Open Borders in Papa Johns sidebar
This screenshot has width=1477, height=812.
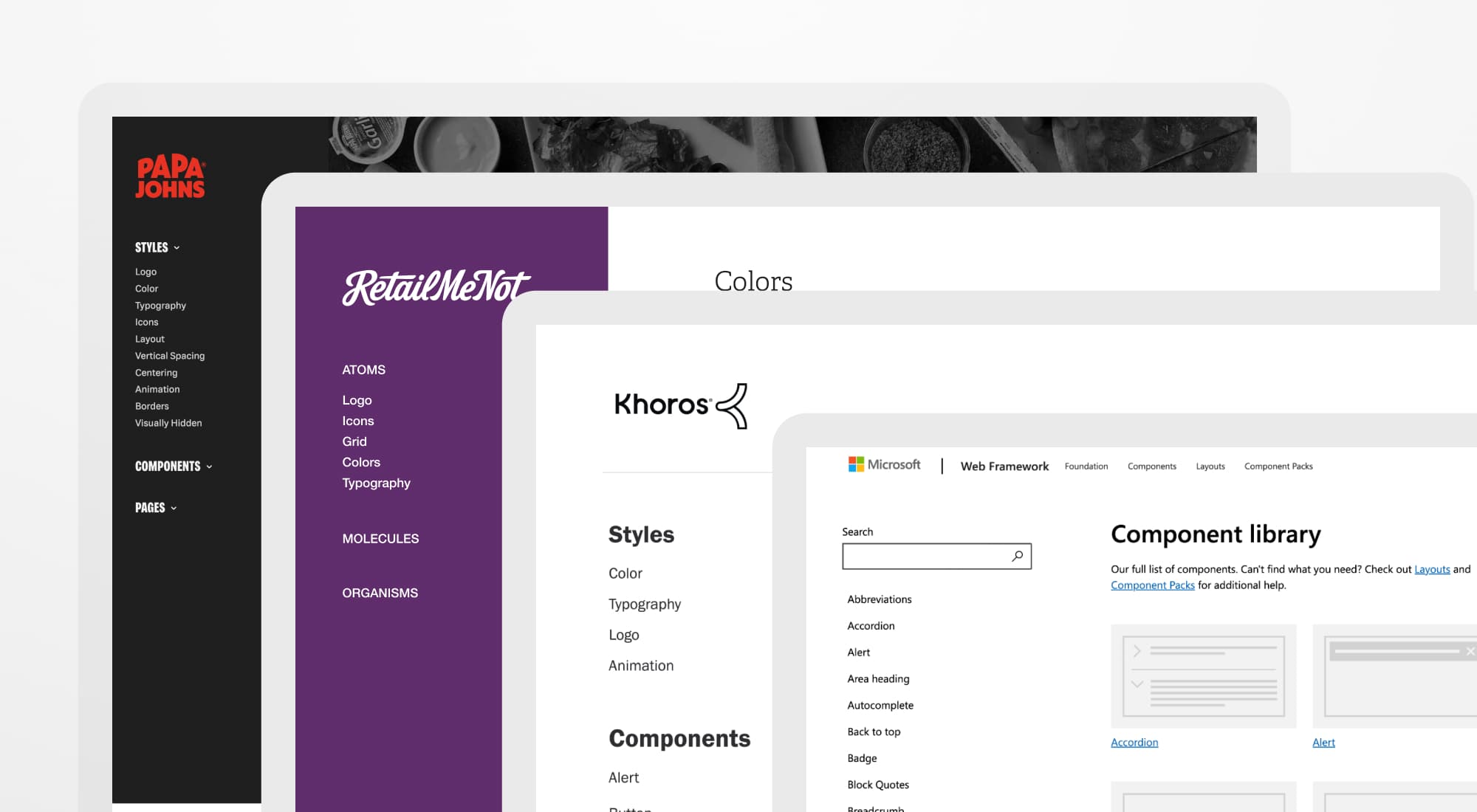point(151,407)
